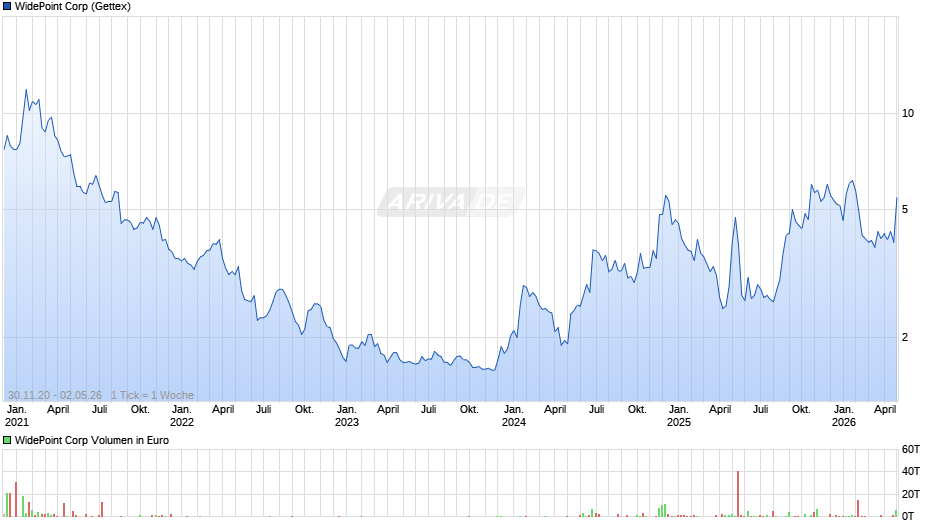Click the green volume legend square
This screenshot has height=526, width=940.
click(7, 440)
